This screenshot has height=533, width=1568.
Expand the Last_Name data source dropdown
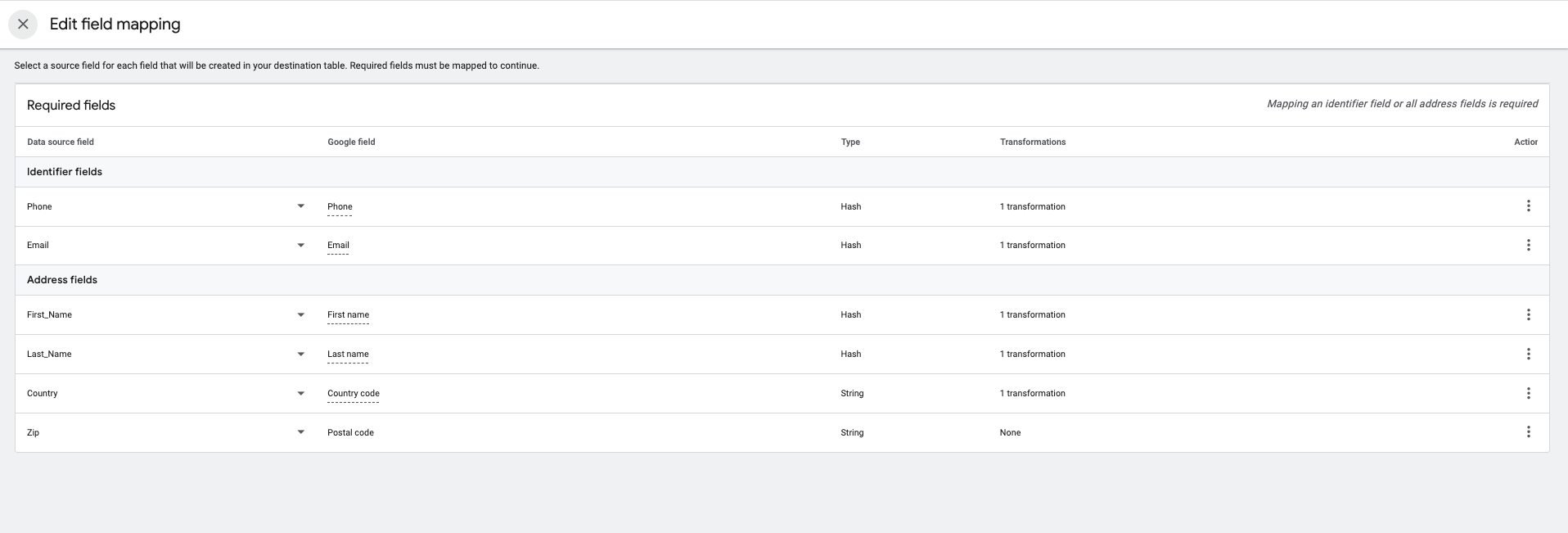pyautogui.click(x=300, y=355)
